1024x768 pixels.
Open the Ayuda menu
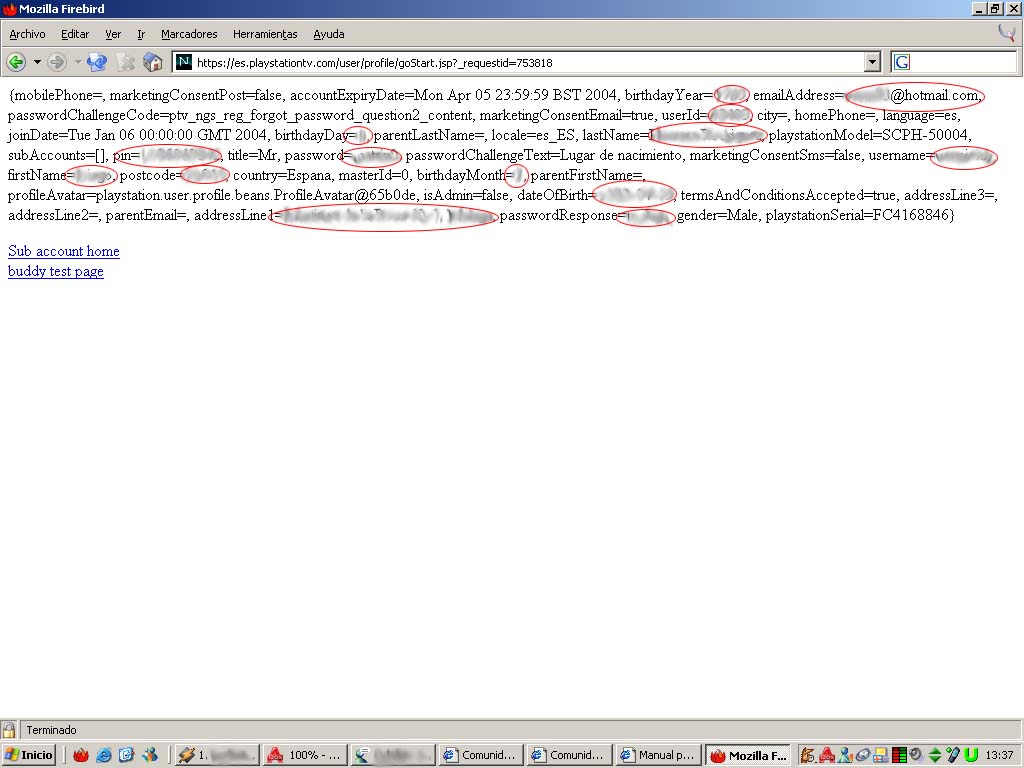(328, 34)
